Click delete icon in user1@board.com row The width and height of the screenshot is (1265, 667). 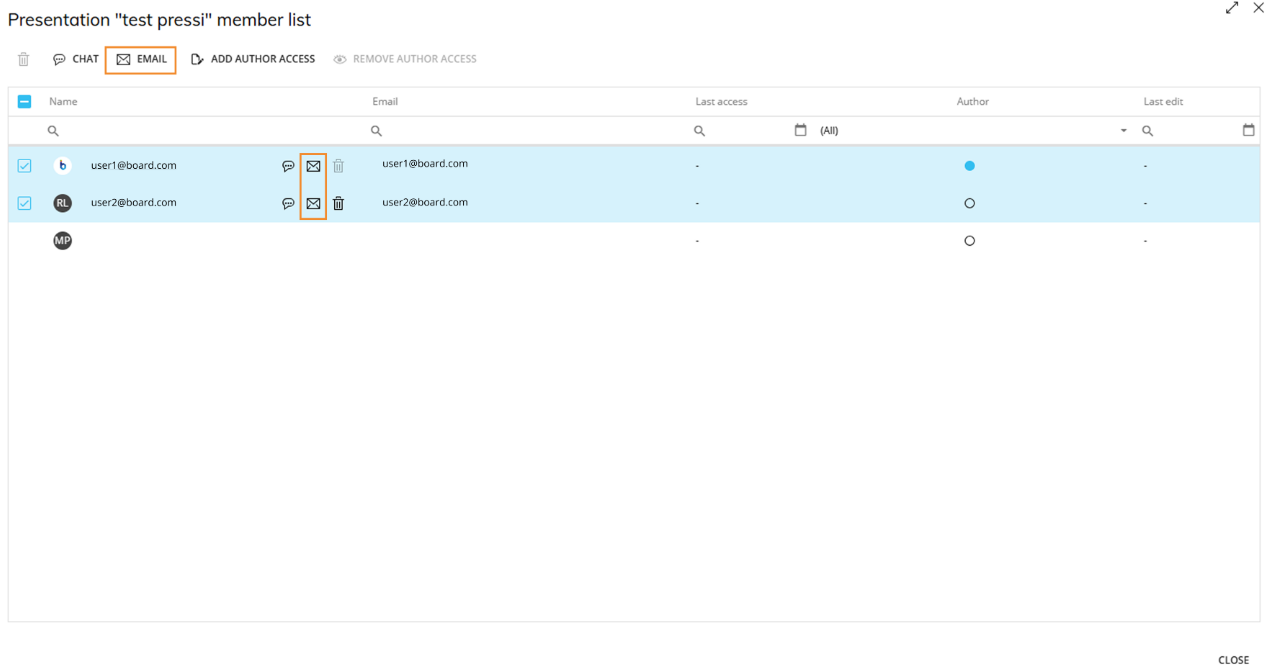[338, 167]
